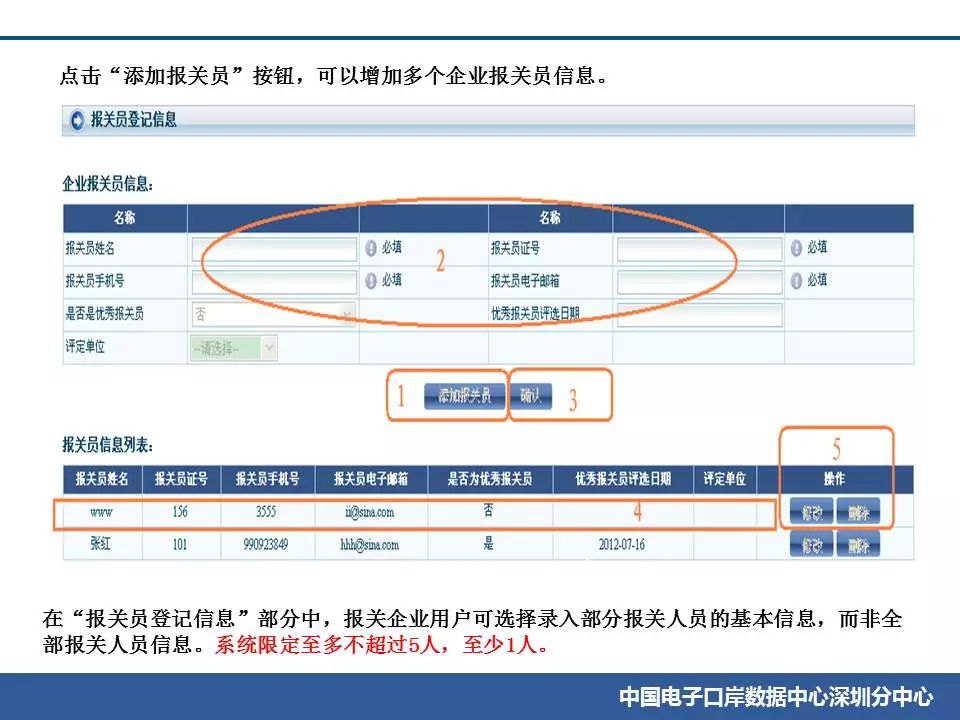Viewport: 960px width, 720px height.
Task: Click the 必填 icon beside 报关员证号 field
Action: (x=796, y=249)
